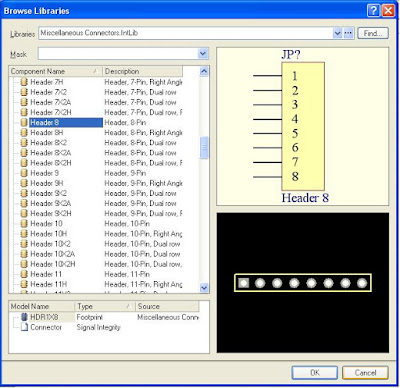This screenshot has height=388, width=400.
Task: Click the Header 10X2 component icon
Action: click(x=24, y=244)
